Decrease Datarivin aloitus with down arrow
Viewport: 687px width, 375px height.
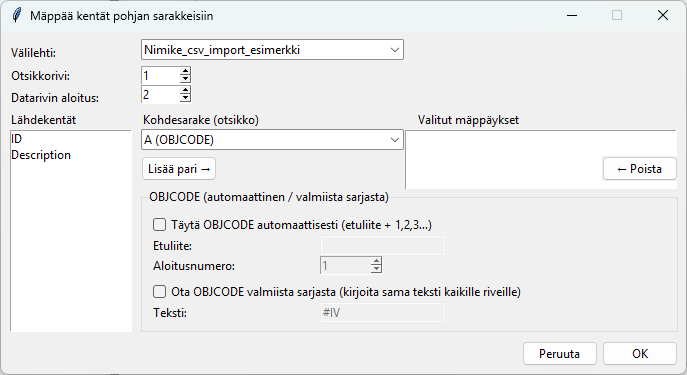pyautogui.click(x=185, y=98)
